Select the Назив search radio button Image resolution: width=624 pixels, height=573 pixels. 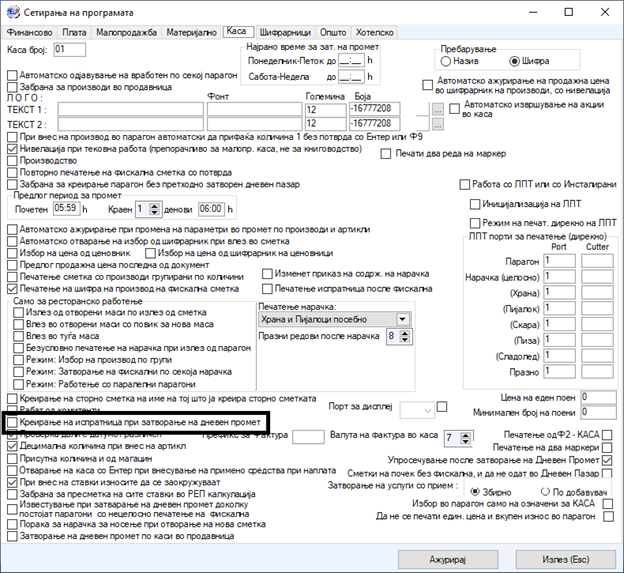click(x=446, y=61)
